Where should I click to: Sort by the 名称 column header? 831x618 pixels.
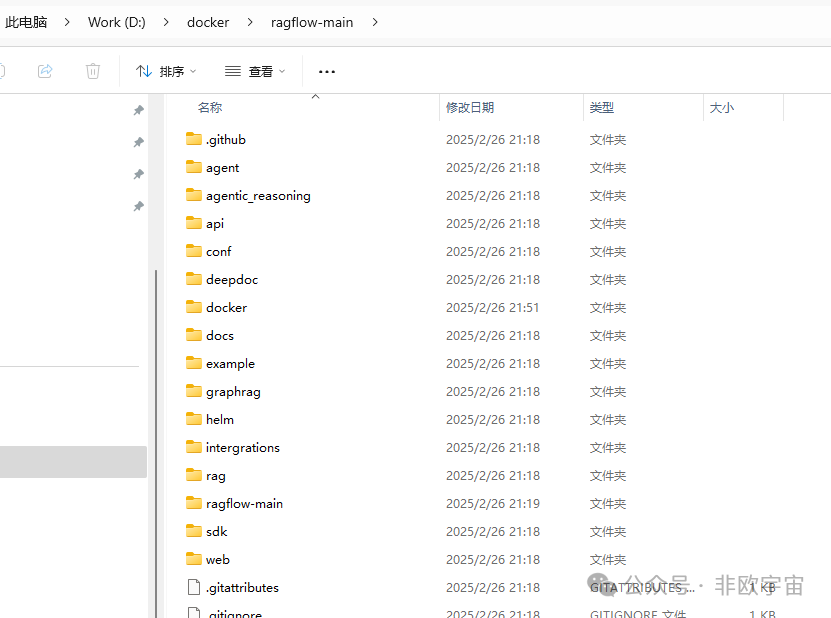pos(210,108)
